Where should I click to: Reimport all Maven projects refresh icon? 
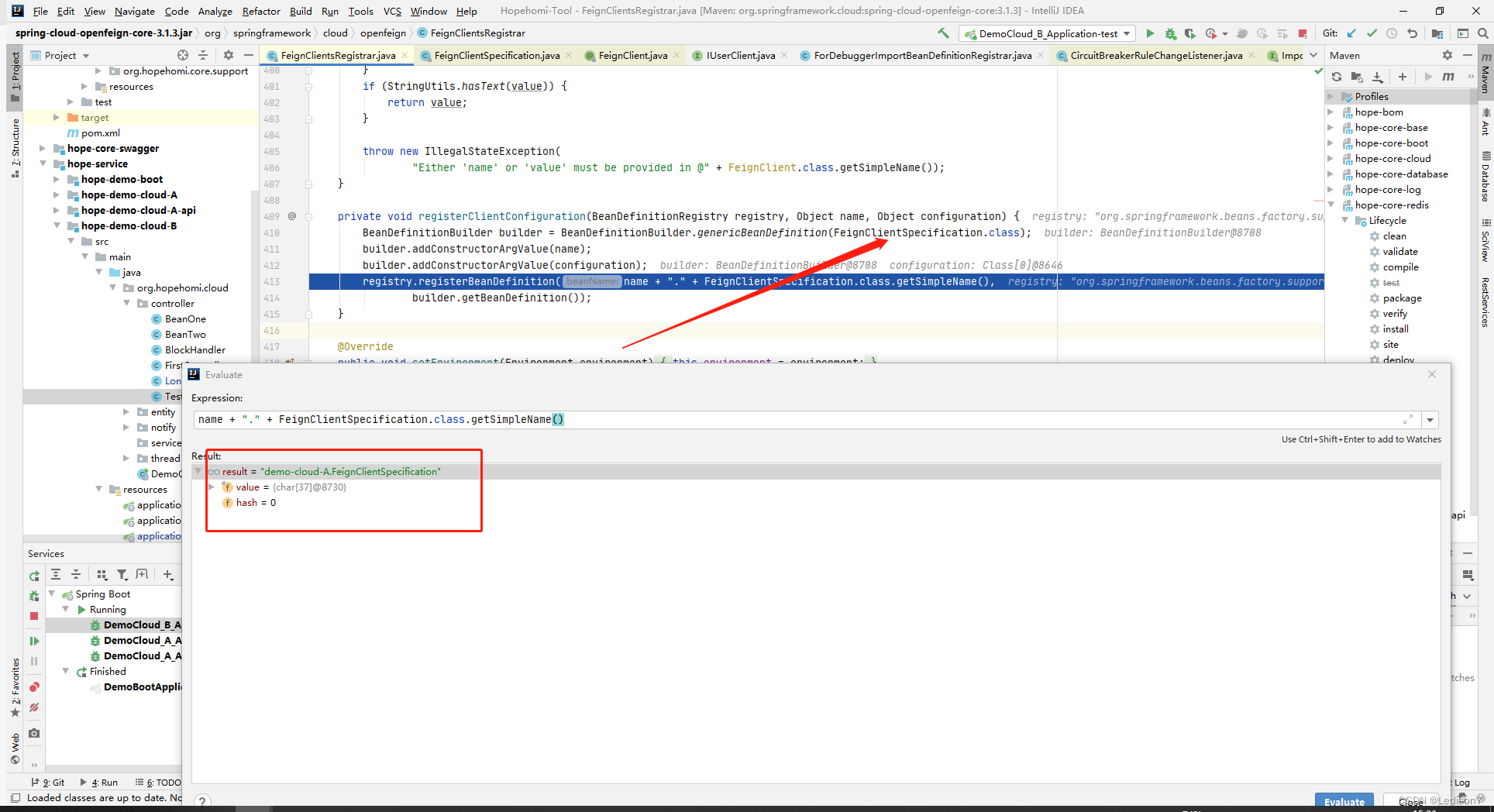[1337, 77]
